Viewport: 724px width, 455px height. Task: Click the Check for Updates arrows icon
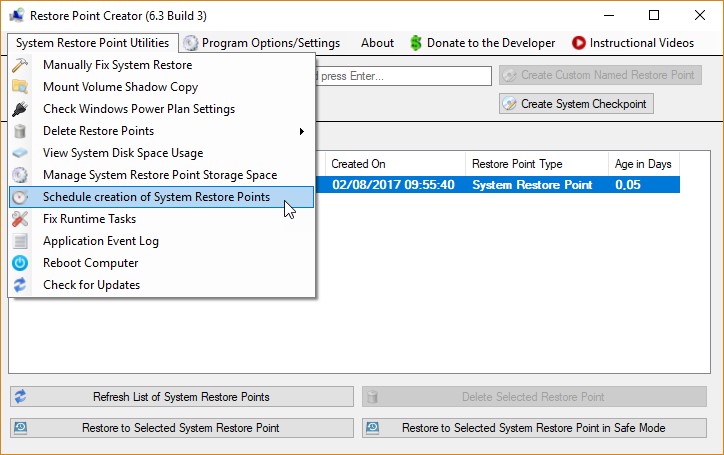click(x=20, y=285)
